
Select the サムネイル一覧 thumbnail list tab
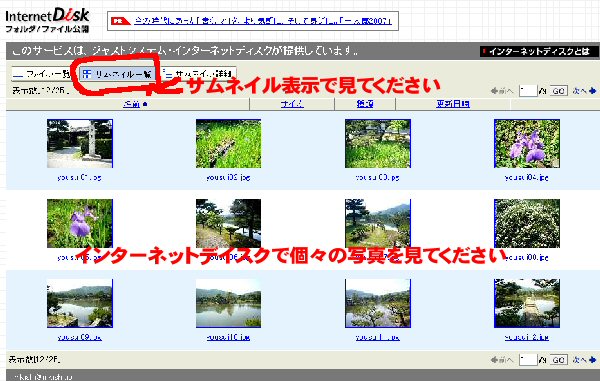117,74
